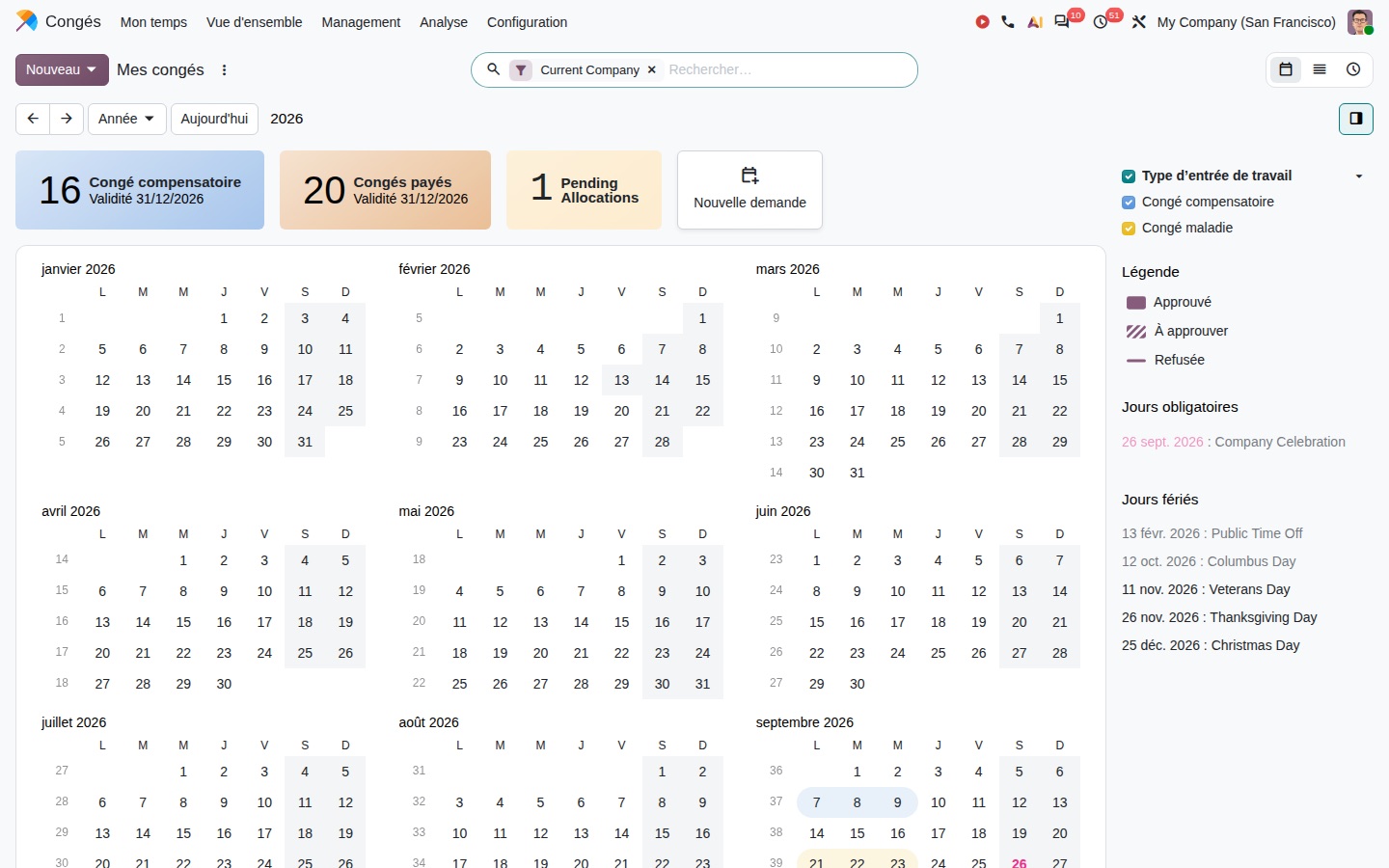Go to next year arrow
Image resolution: width=1389 pixels, height=868 pixels.
click(x=67, y=119)
